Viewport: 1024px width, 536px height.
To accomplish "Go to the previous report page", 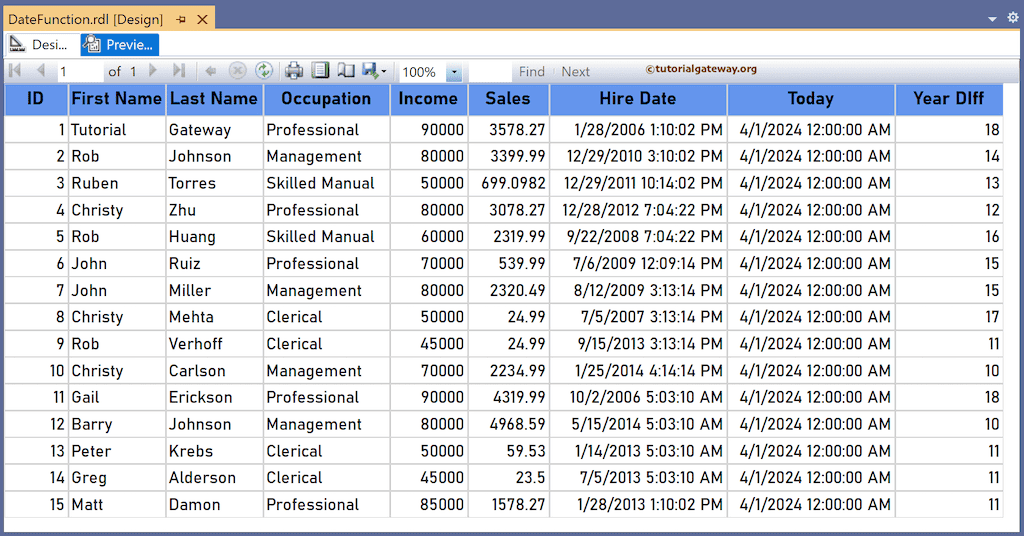I will point(40,71).
